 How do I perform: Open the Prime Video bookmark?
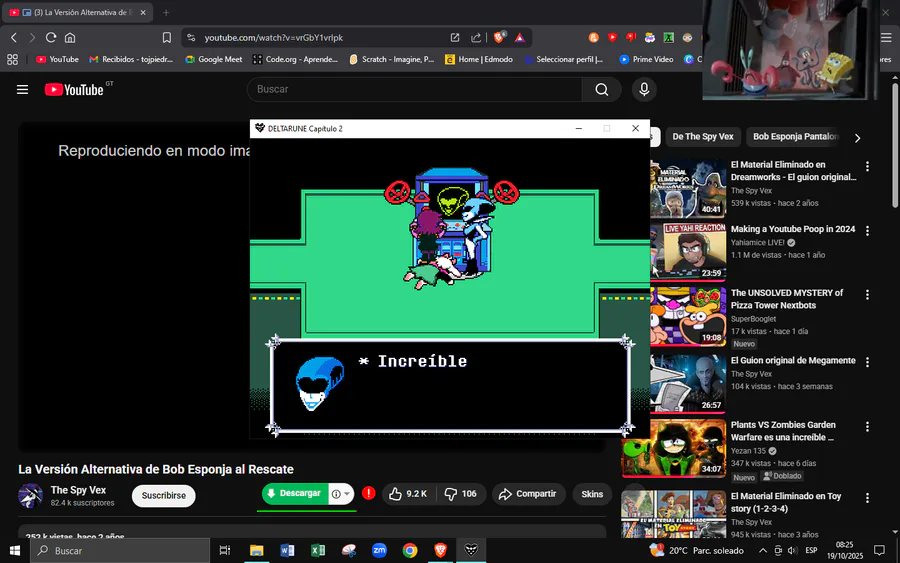point(646,59)
